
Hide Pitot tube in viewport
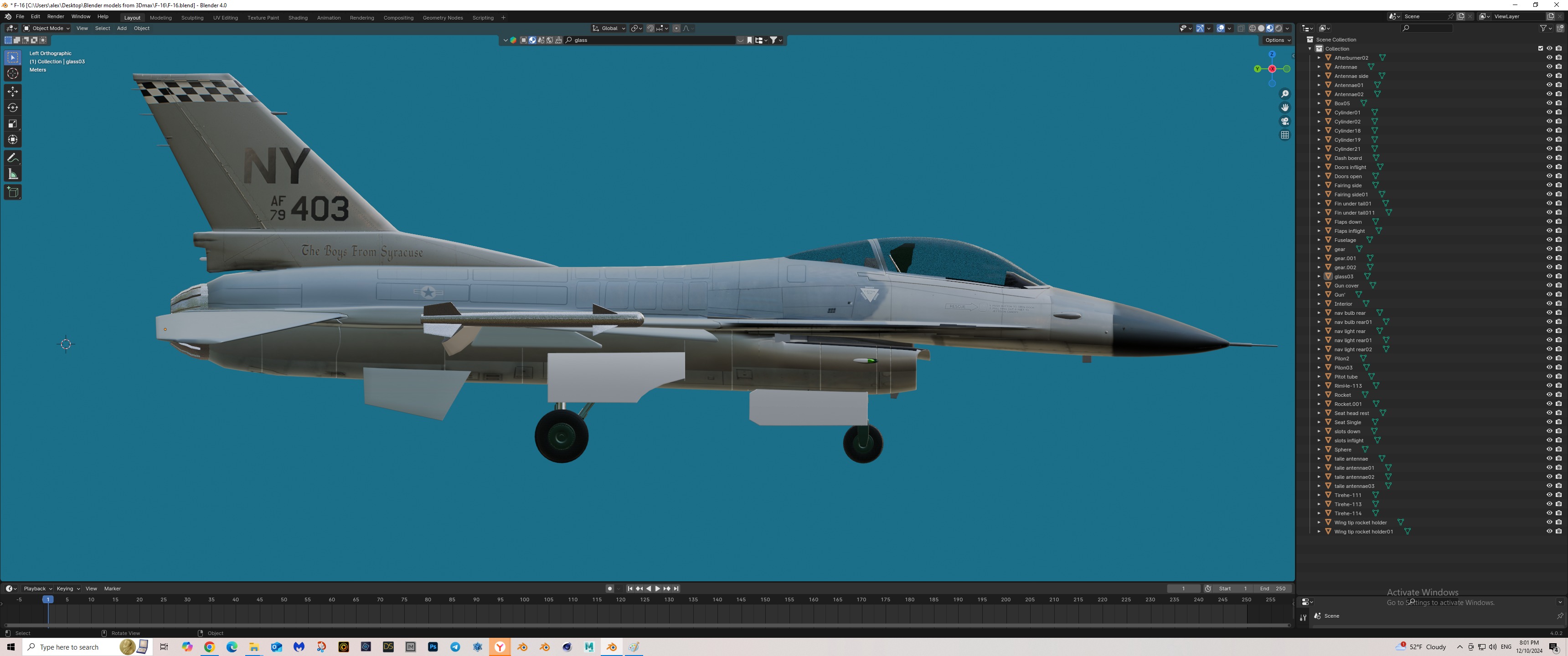(x=1549, y=377)
